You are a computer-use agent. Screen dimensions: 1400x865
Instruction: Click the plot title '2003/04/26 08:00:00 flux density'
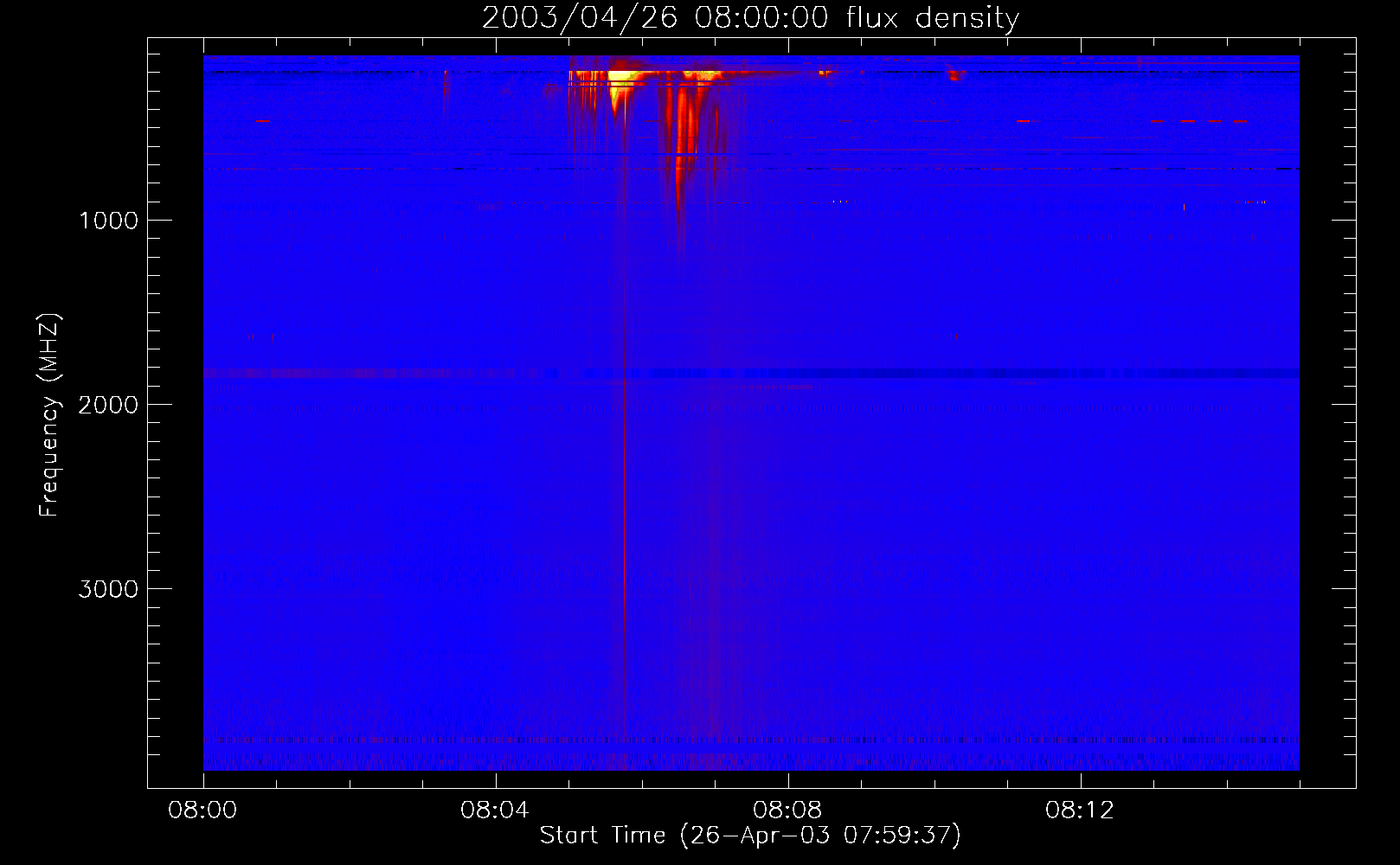pyautogui.click(x=750, y=17)
